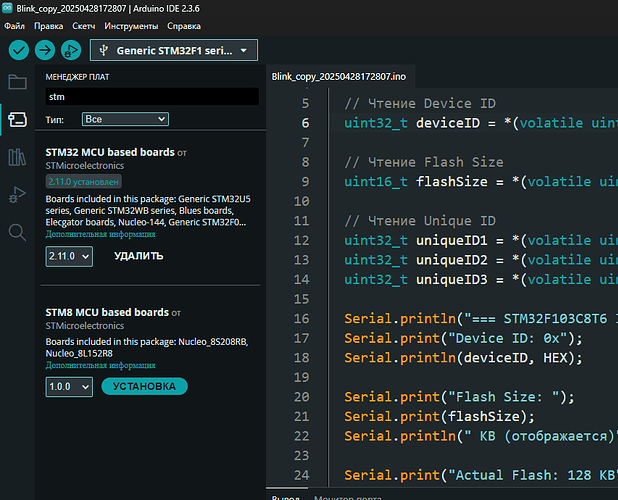Open the Файл menu
The image size is (618, 500).
tap(14, 24)
